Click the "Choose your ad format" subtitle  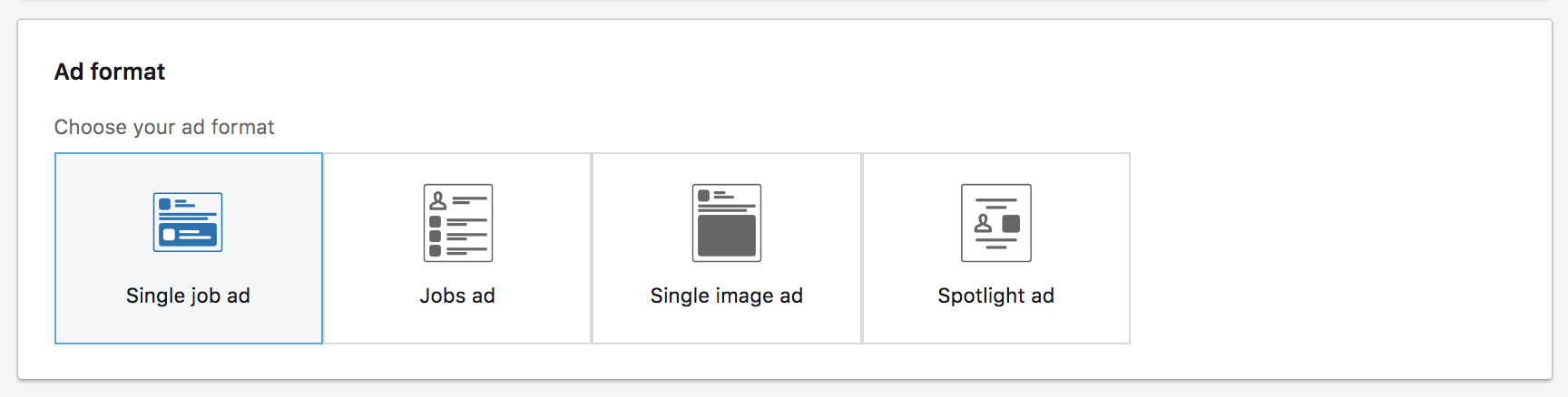[164, 127]
